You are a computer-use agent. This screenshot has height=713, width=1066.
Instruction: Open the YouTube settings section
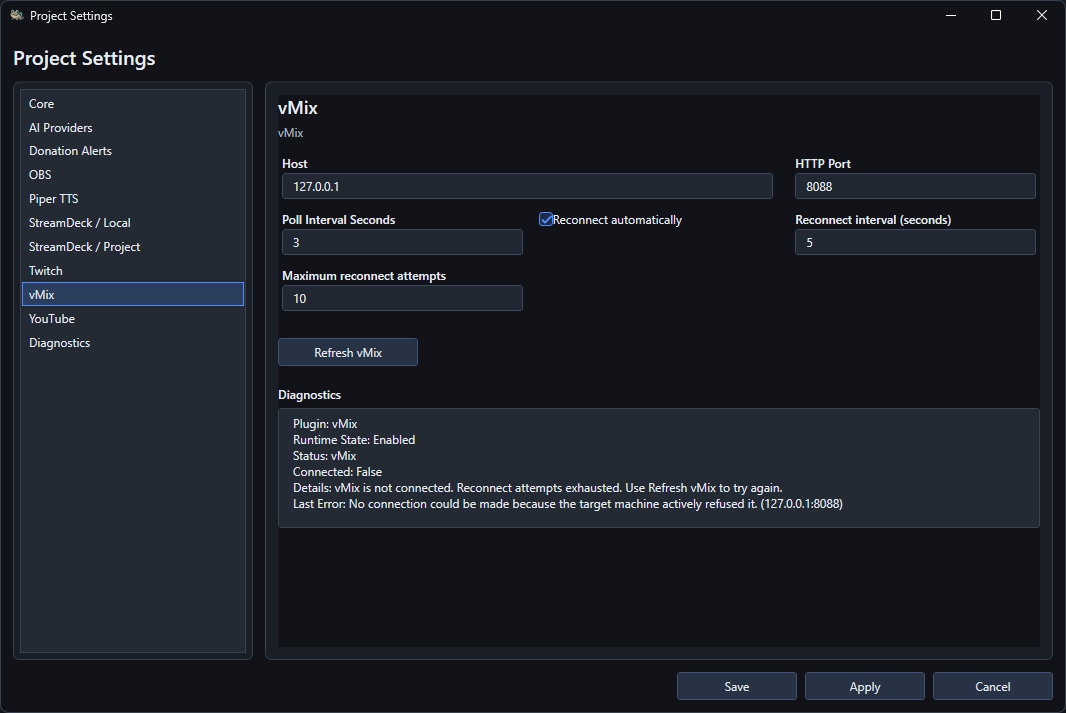(x=133, y=319)
